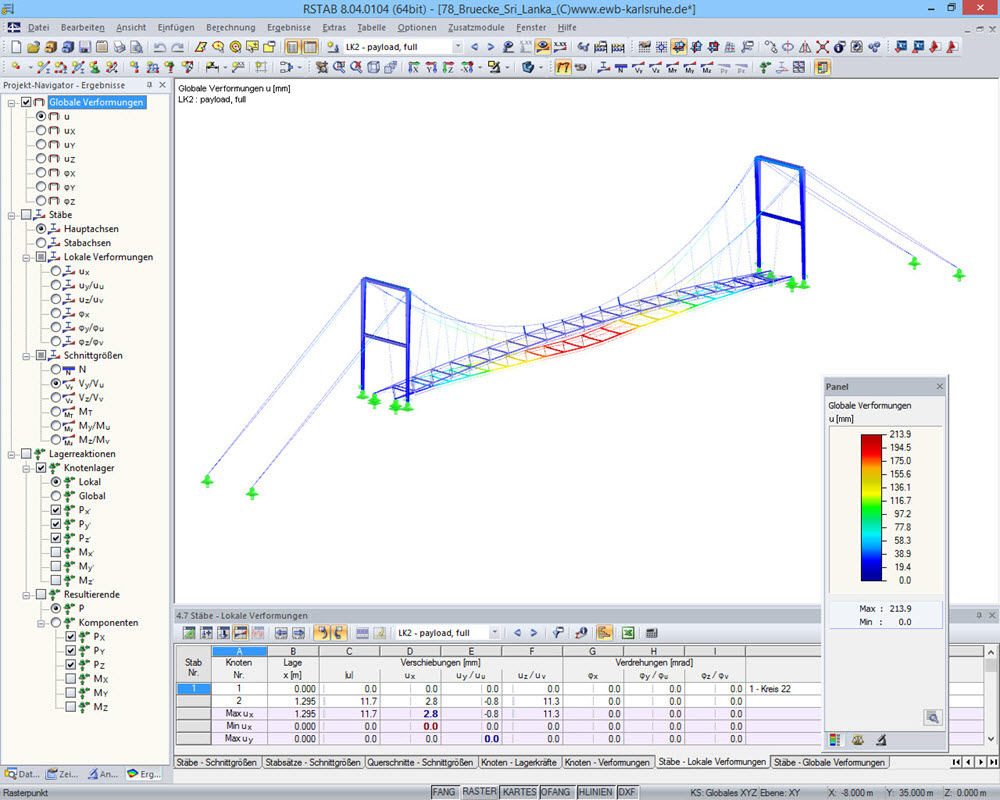
Task: Undo the last action
Action: coord(160,47)
